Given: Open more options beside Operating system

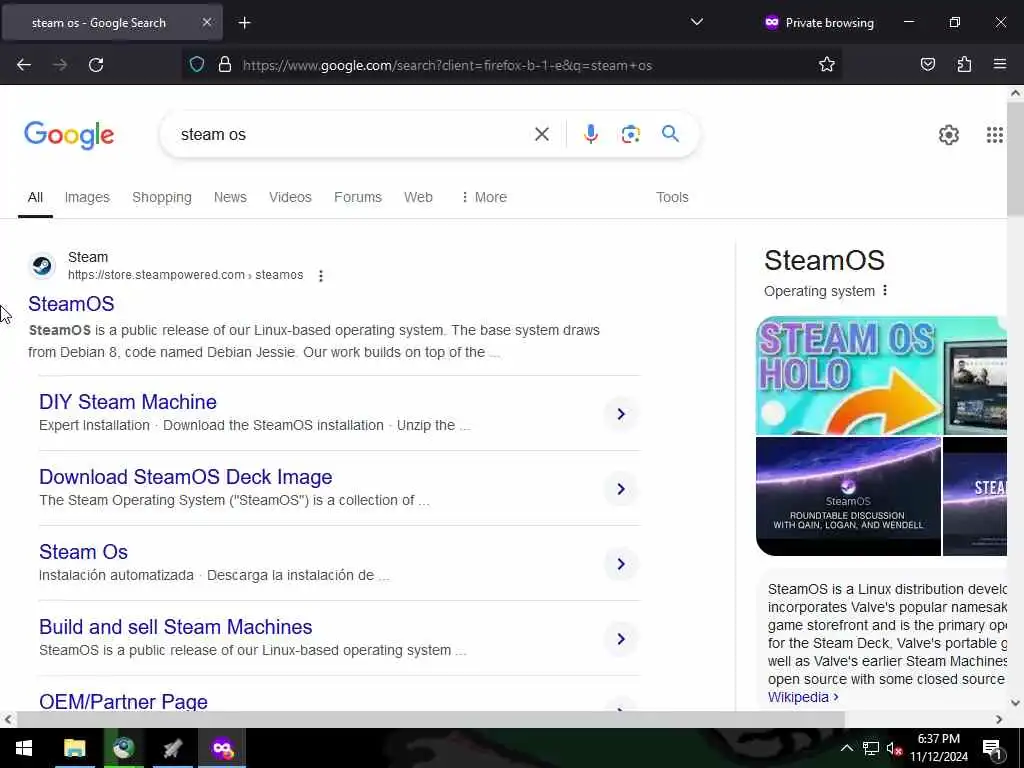Looking at the screenshot, I should click(885, 291).
